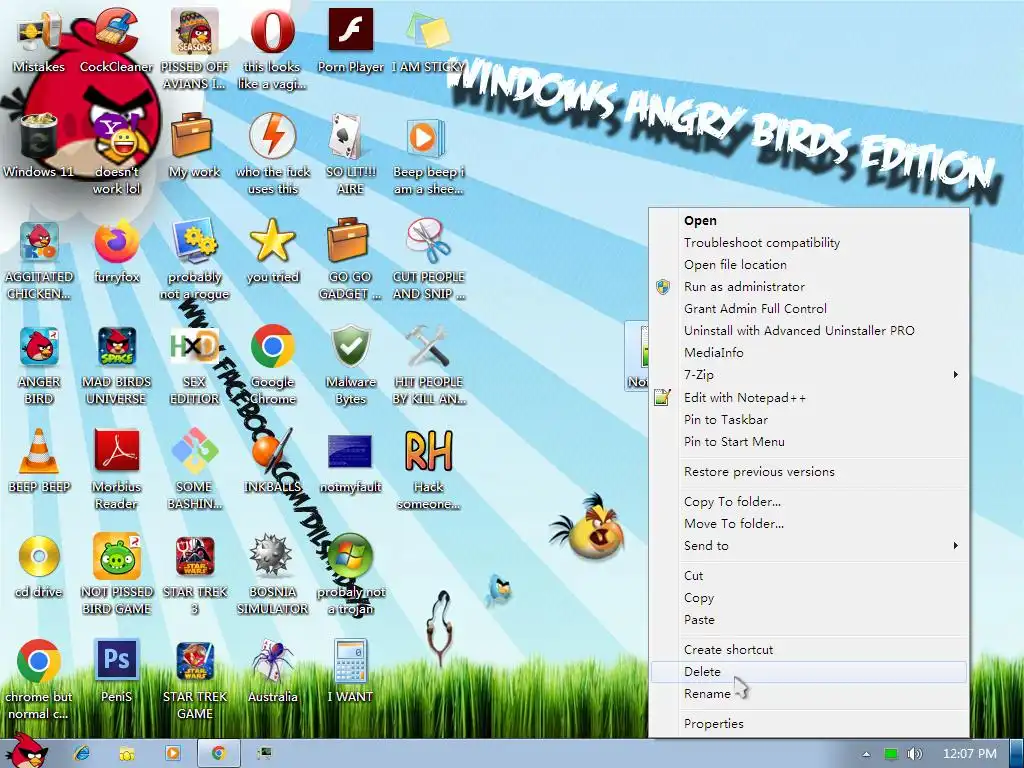1024x768 pixels.
Task: Choose Delete in the context menu
Action: point(808,672)
